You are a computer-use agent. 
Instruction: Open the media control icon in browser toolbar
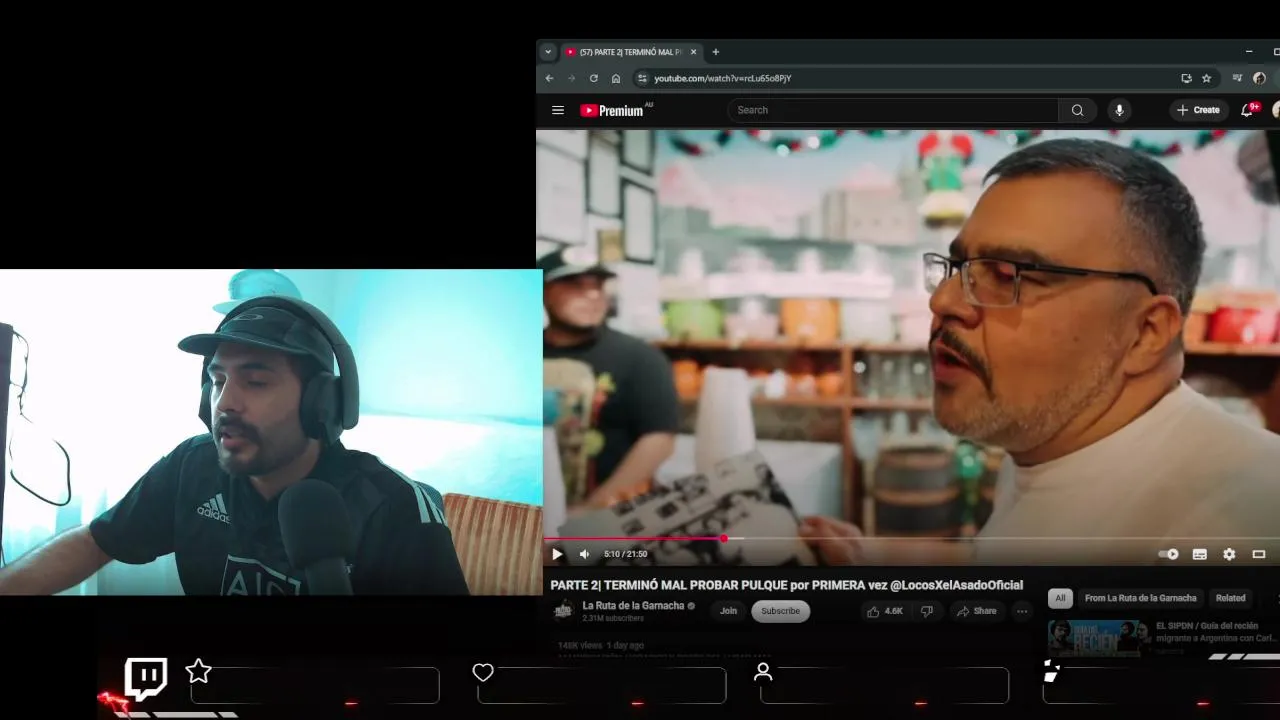(1238, 78)
